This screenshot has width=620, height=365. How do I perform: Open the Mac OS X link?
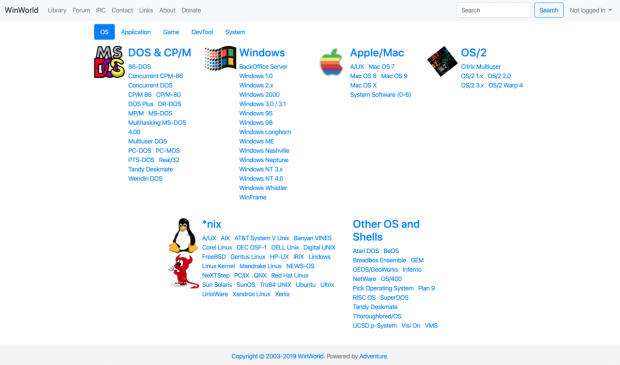point(363,85)
